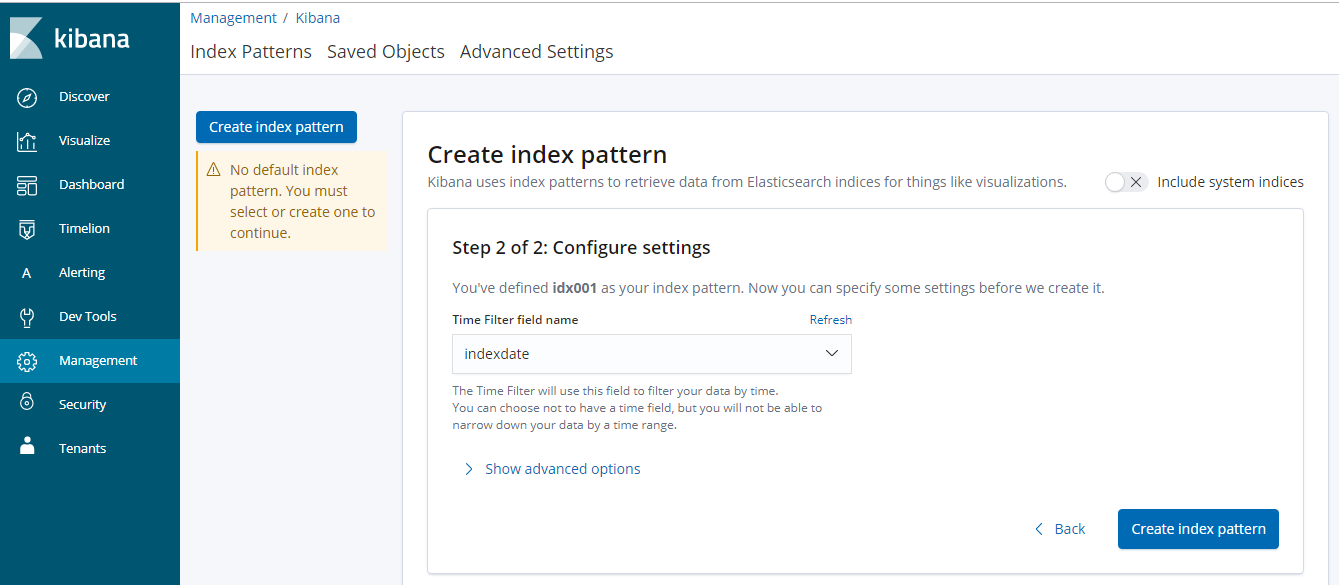This screenshot has width=1339, height=585.
Task: Click the Kibana breadcrumb link
Action: click(x=318, y=18)
